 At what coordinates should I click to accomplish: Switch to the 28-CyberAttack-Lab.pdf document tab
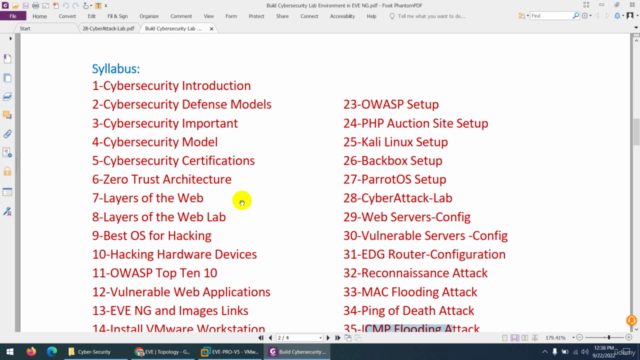pos(108,29)
